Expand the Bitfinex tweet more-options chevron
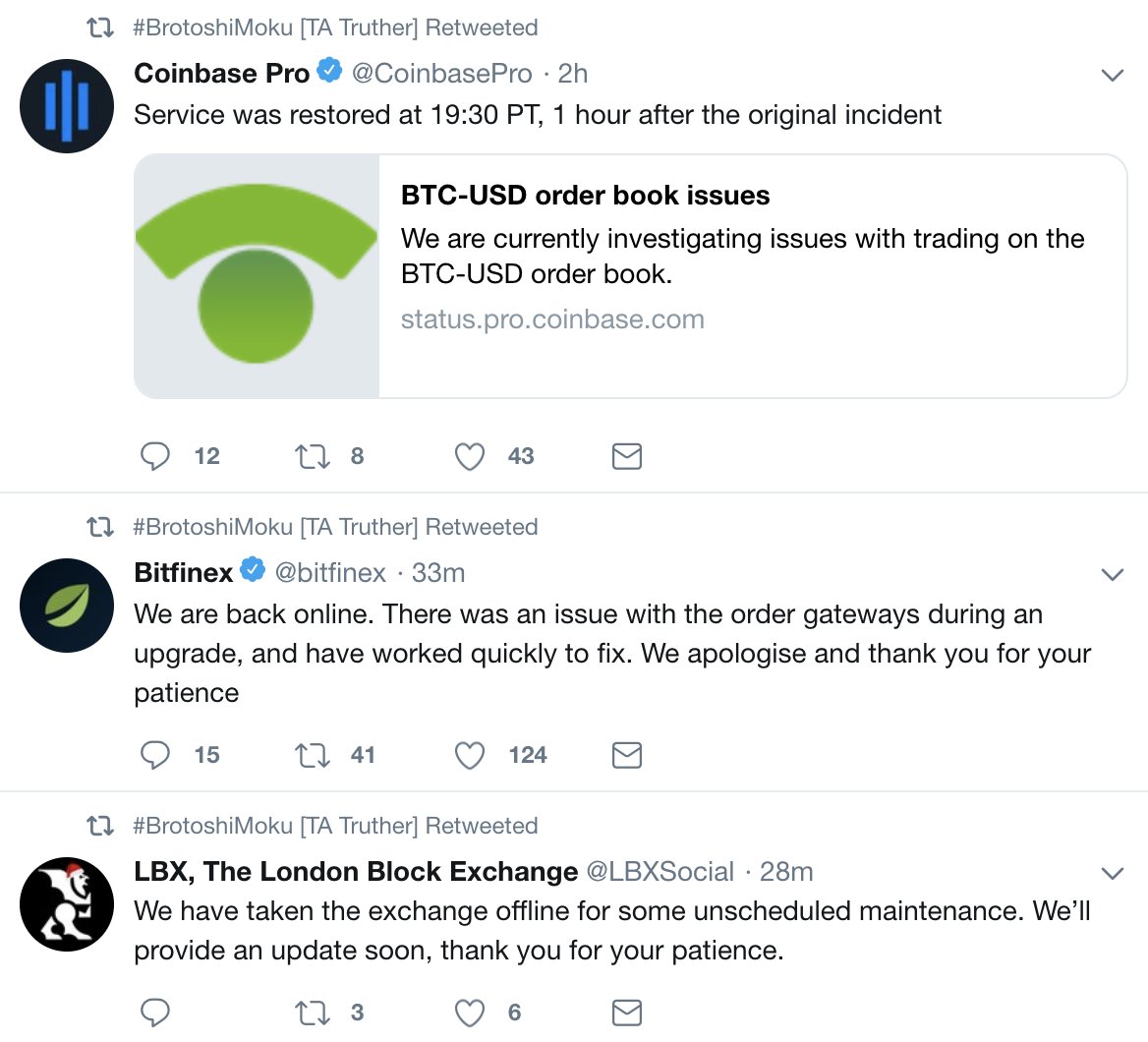Viewport: 1148px width, 1042px height. pyautogui.click(x=1113, y=574)
